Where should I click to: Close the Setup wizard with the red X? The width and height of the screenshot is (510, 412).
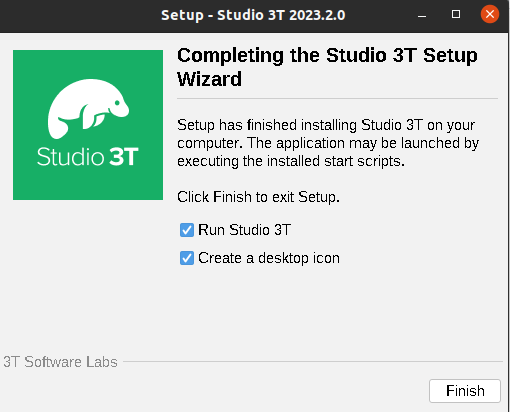pyautogui.click(x=490, y=14)
